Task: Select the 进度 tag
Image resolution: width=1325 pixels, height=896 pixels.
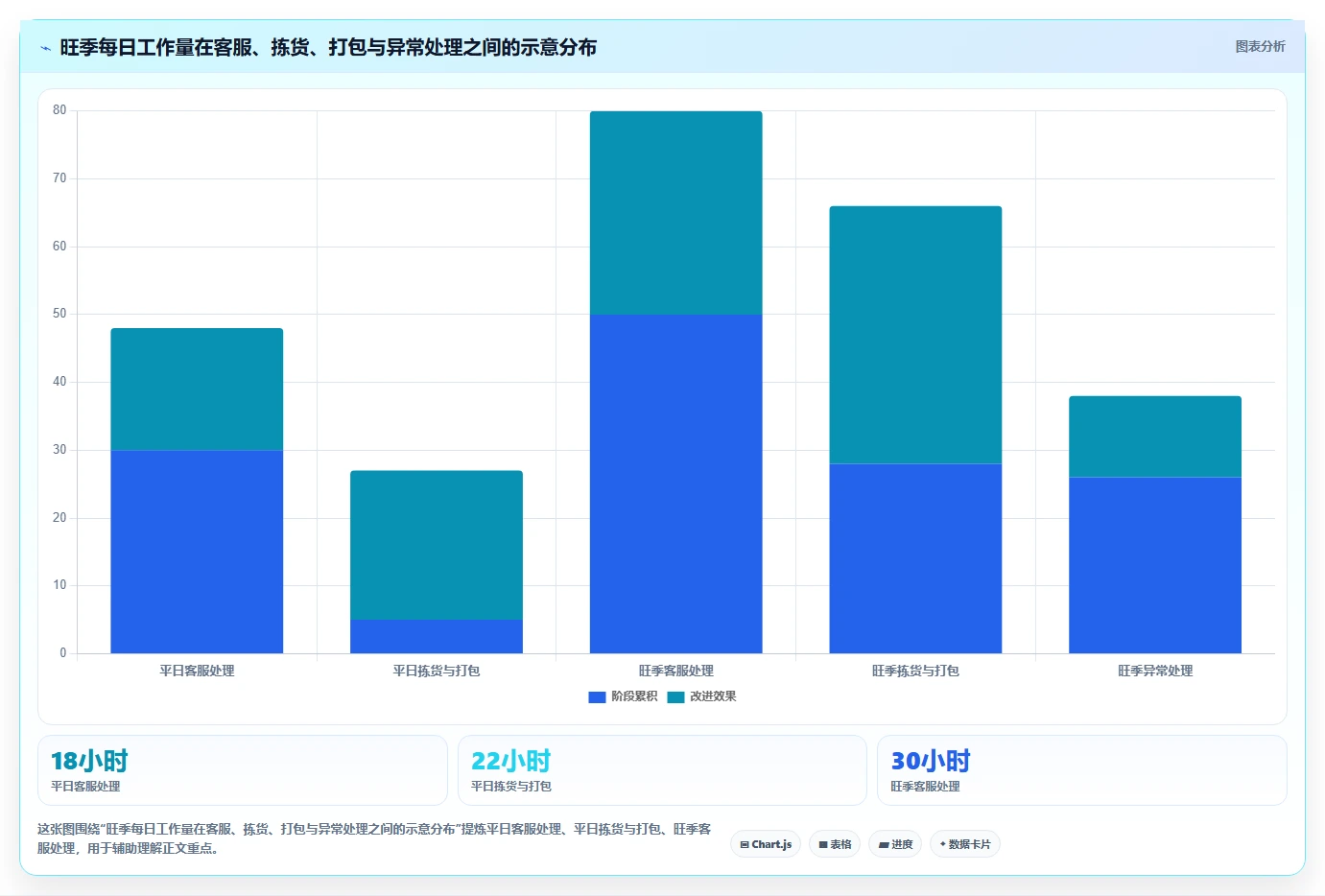Action: (895, 844)
